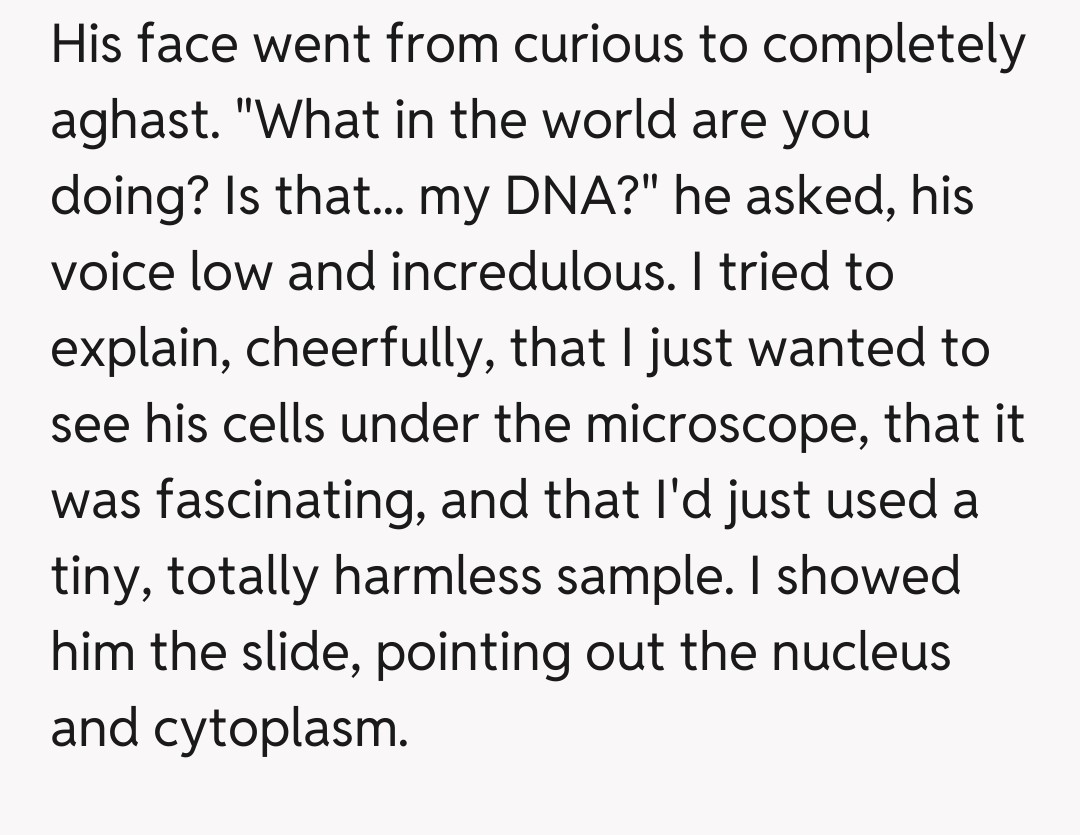Click the word "incredulous" in the text
Image resolution: width=1080 pixels, height=835 pixels.
(526, 273)
